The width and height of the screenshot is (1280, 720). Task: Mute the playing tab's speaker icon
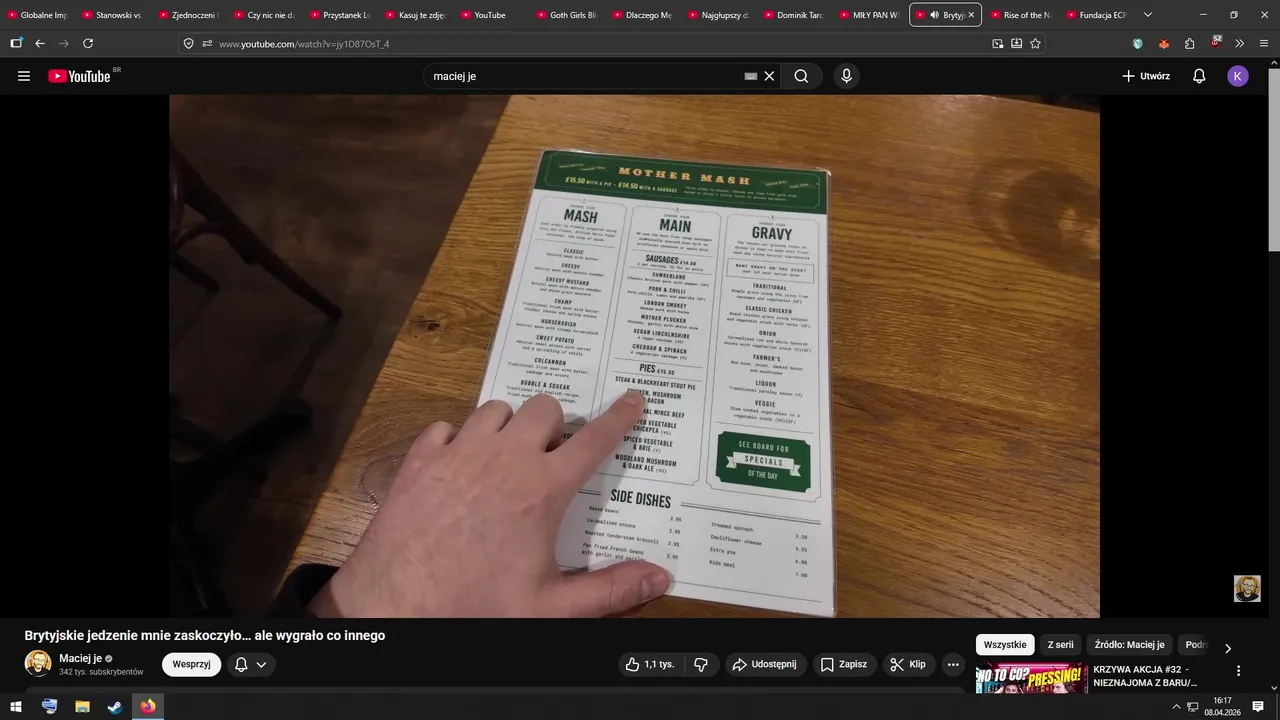click(x=934, y=15)
